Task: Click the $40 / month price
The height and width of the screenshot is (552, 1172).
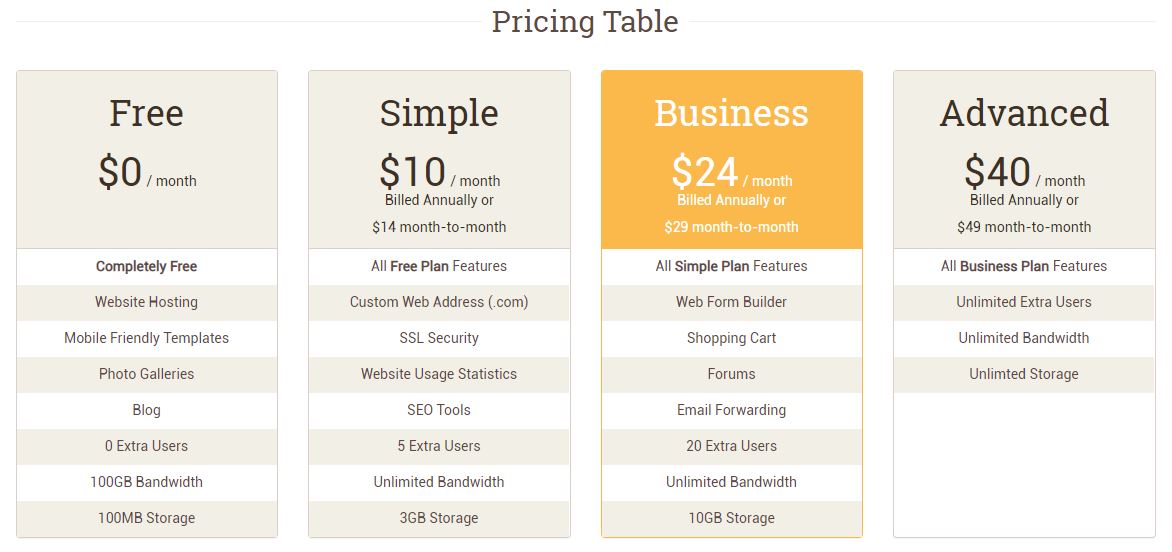Action: [1024, 173]
